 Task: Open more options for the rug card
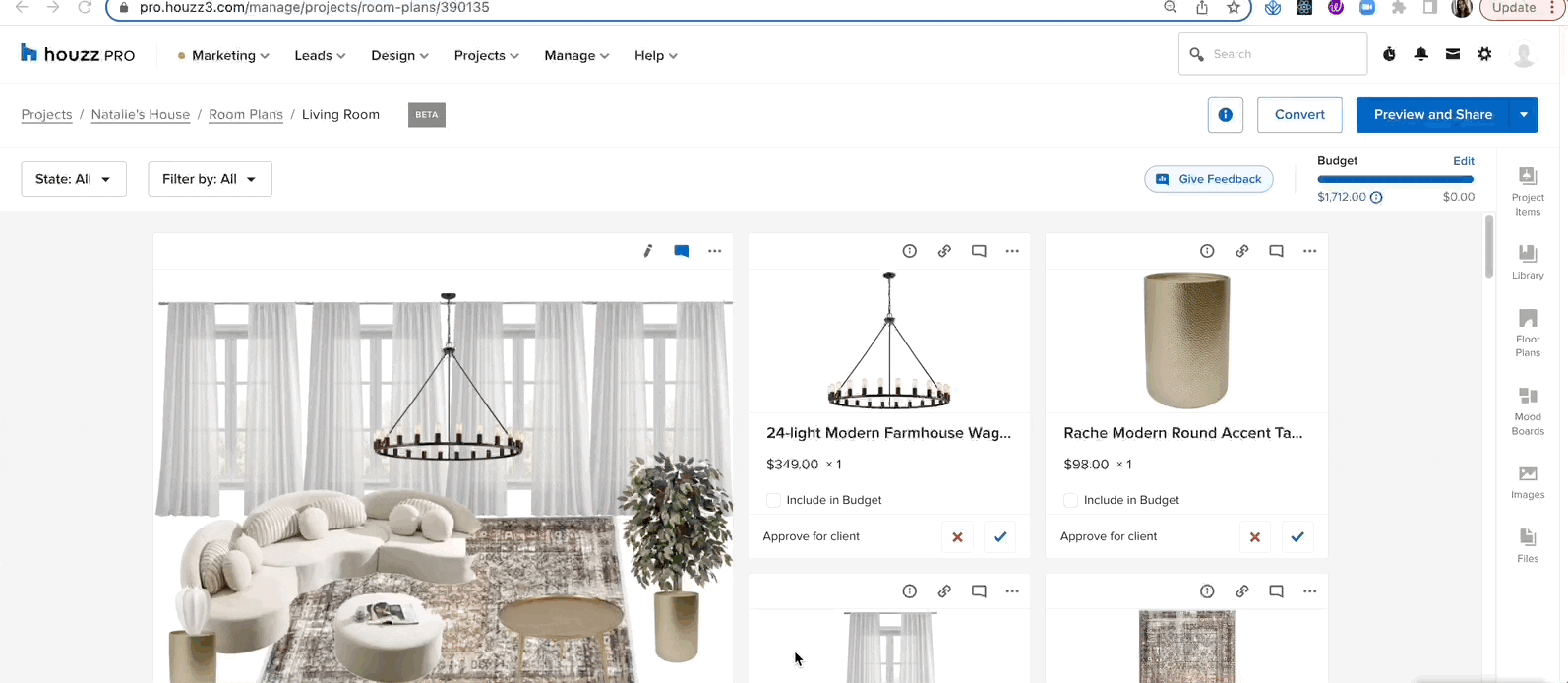[1309, 591]
